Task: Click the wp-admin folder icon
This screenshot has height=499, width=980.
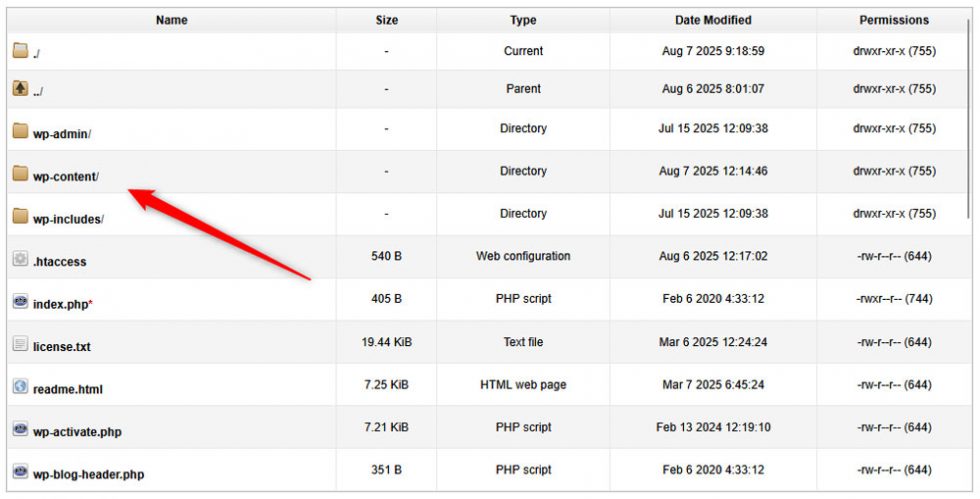Action: pyautogui.click(x=20, y=131)
